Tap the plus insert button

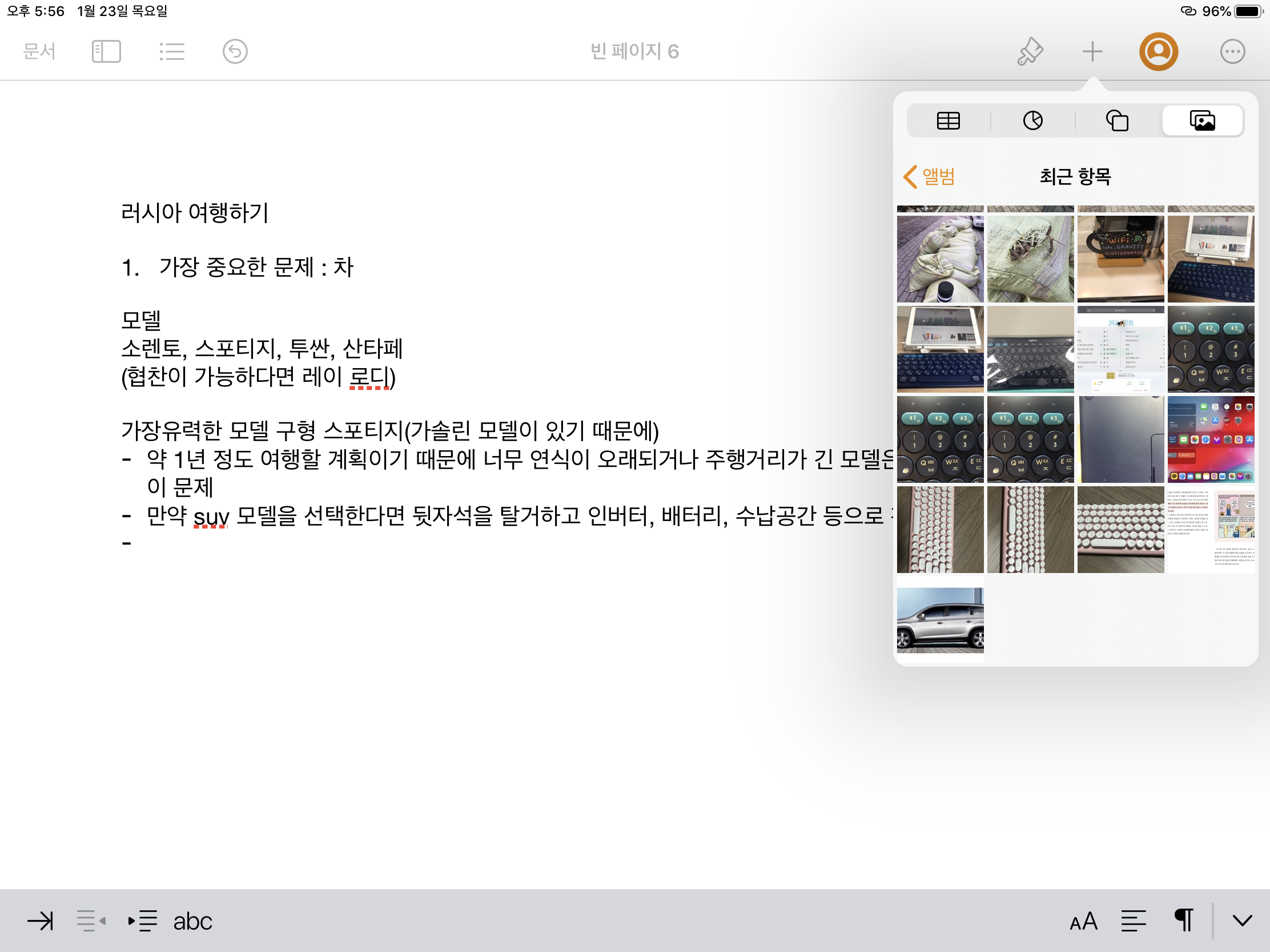tap(1092, 51)
